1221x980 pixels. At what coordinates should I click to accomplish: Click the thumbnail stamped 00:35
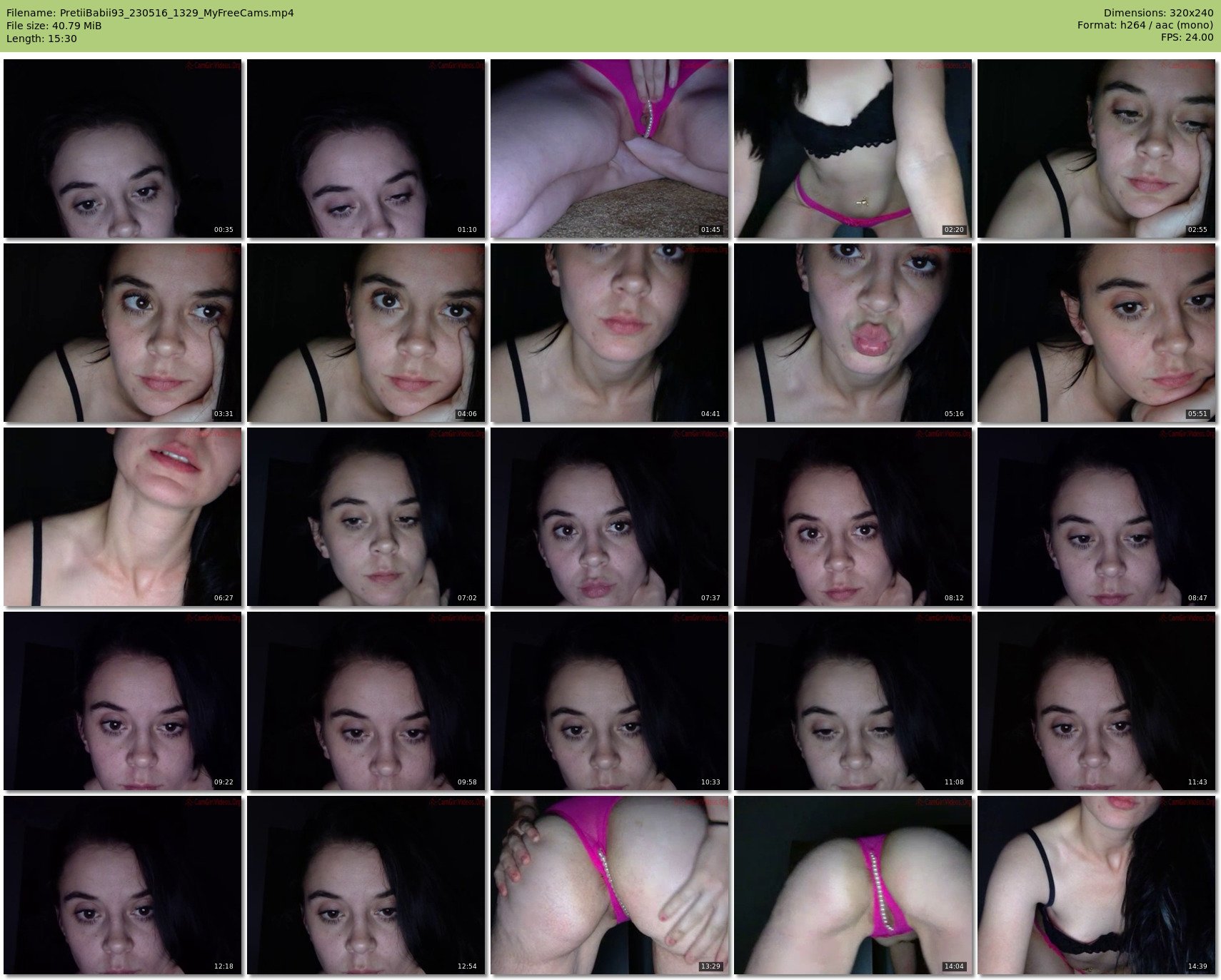122,148
